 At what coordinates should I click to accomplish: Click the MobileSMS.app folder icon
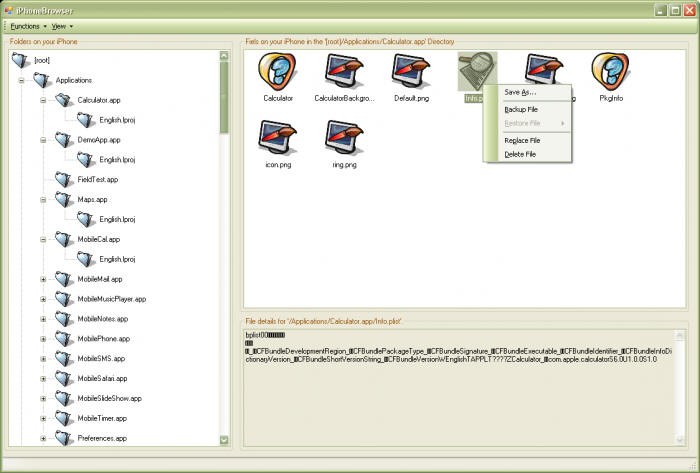[x=64, y=358]
